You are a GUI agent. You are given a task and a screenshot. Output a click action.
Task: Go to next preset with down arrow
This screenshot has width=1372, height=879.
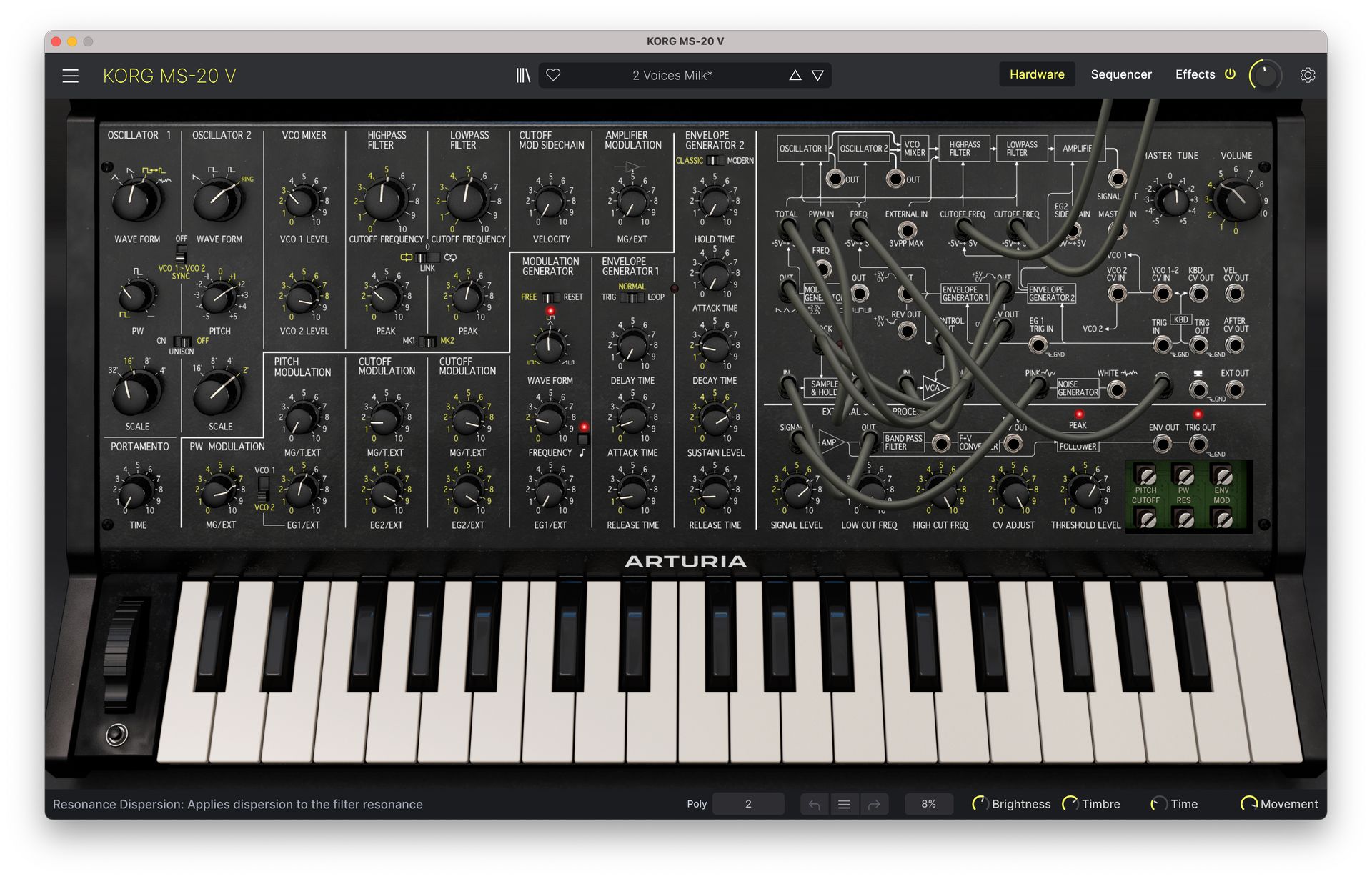(x=817, y=75)
